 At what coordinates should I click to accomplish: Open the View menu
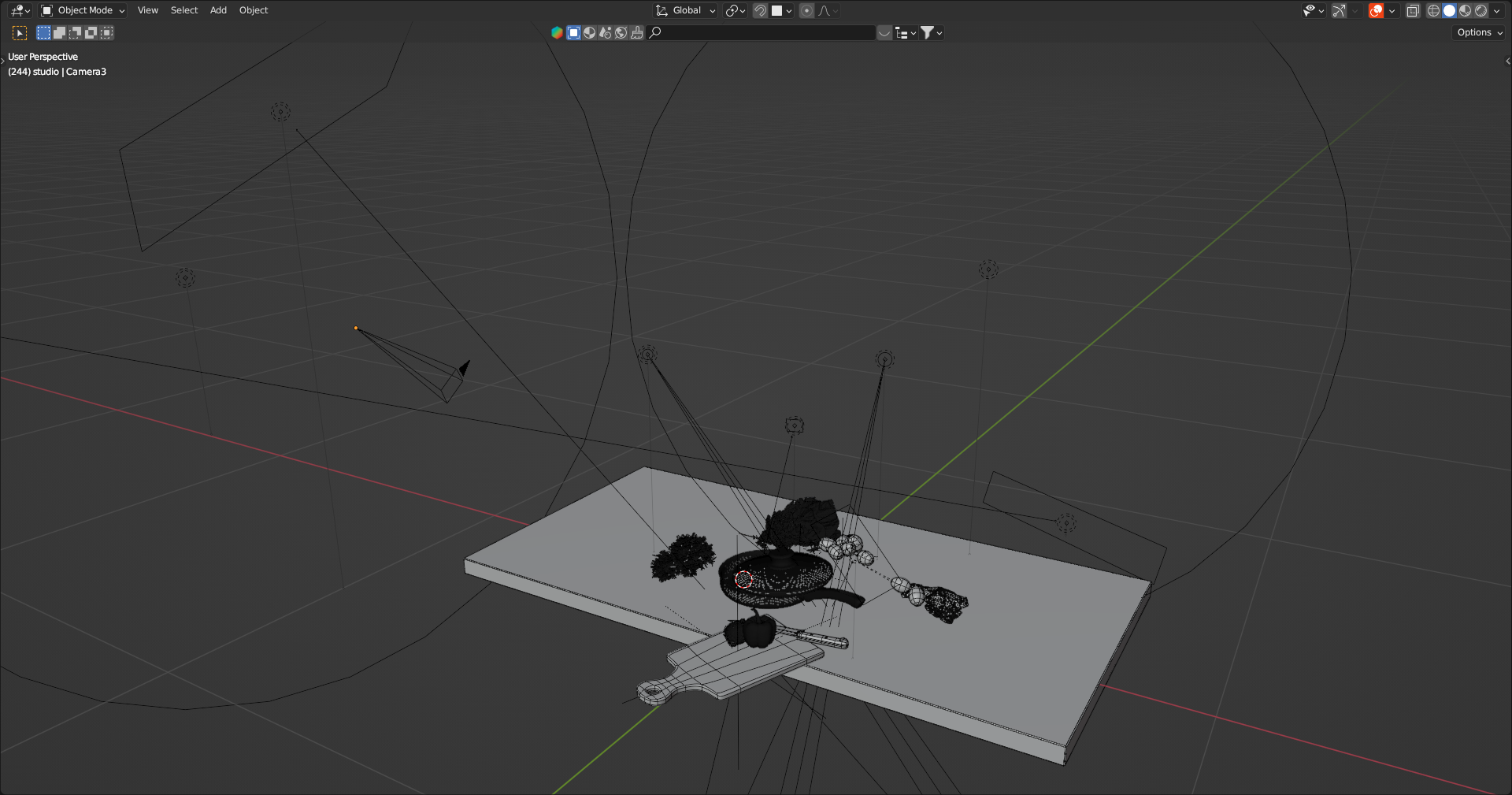point(147,11)
